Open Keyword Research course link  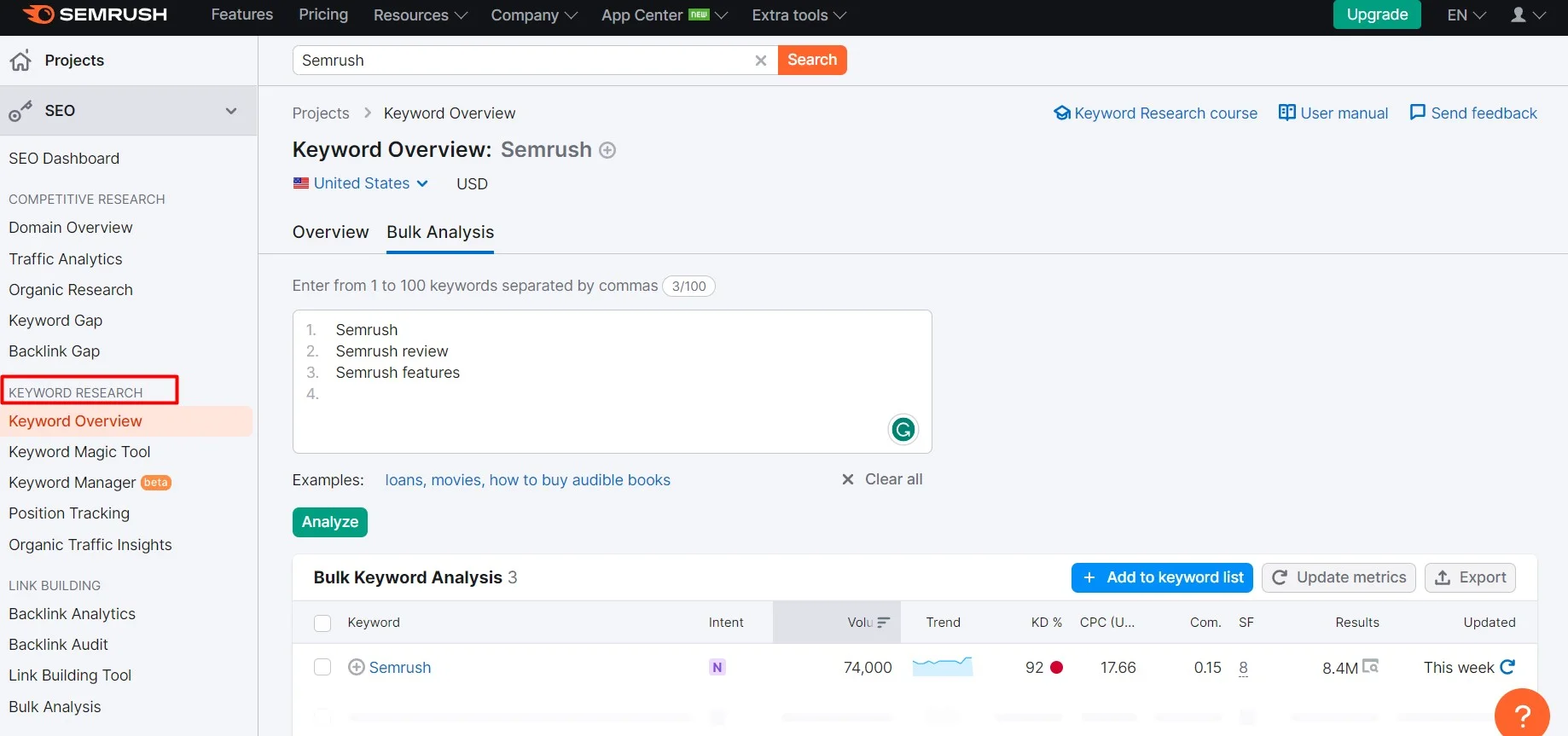coord(1156,113)
